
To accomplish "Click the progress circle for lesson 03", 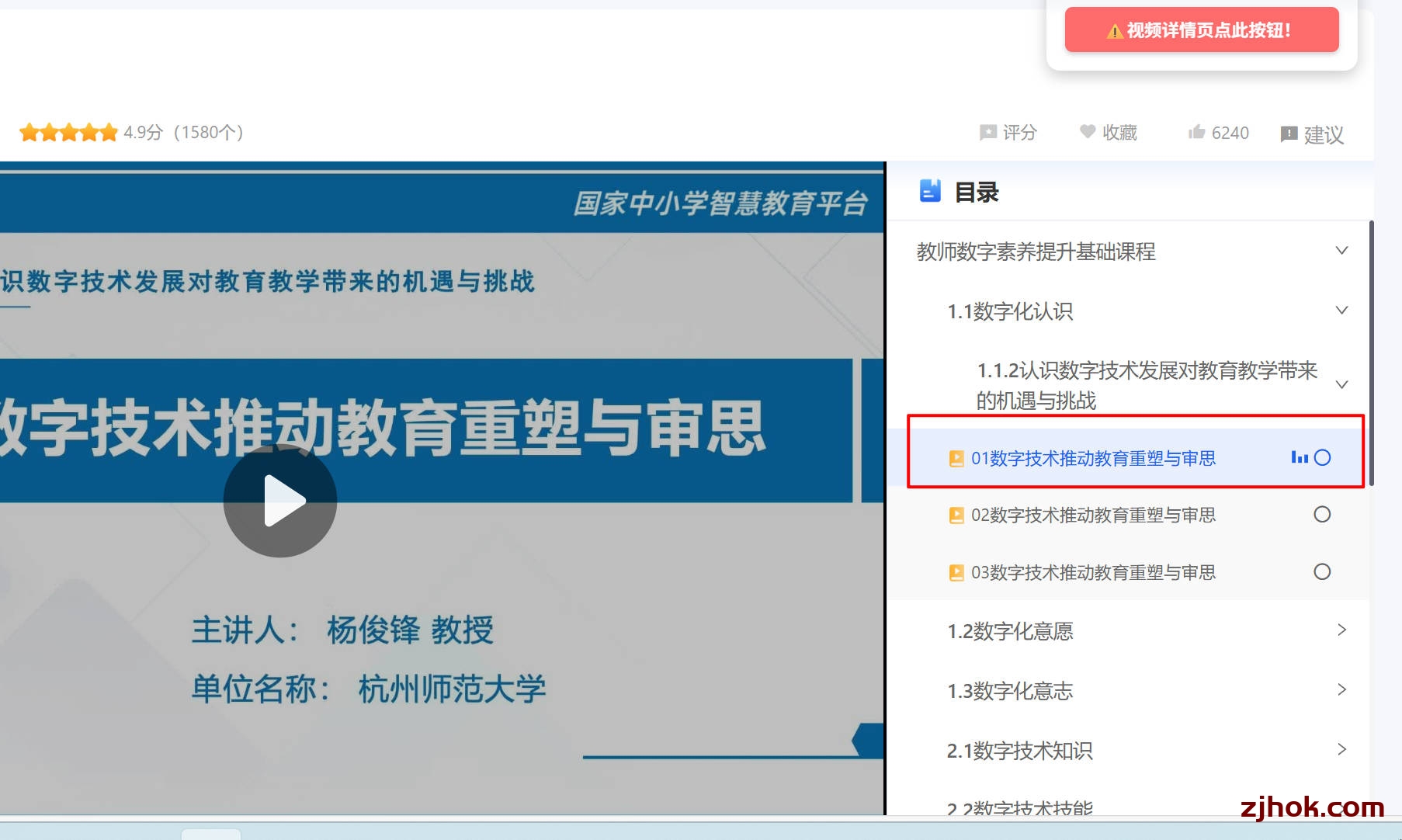I will tap(1322, 571).
